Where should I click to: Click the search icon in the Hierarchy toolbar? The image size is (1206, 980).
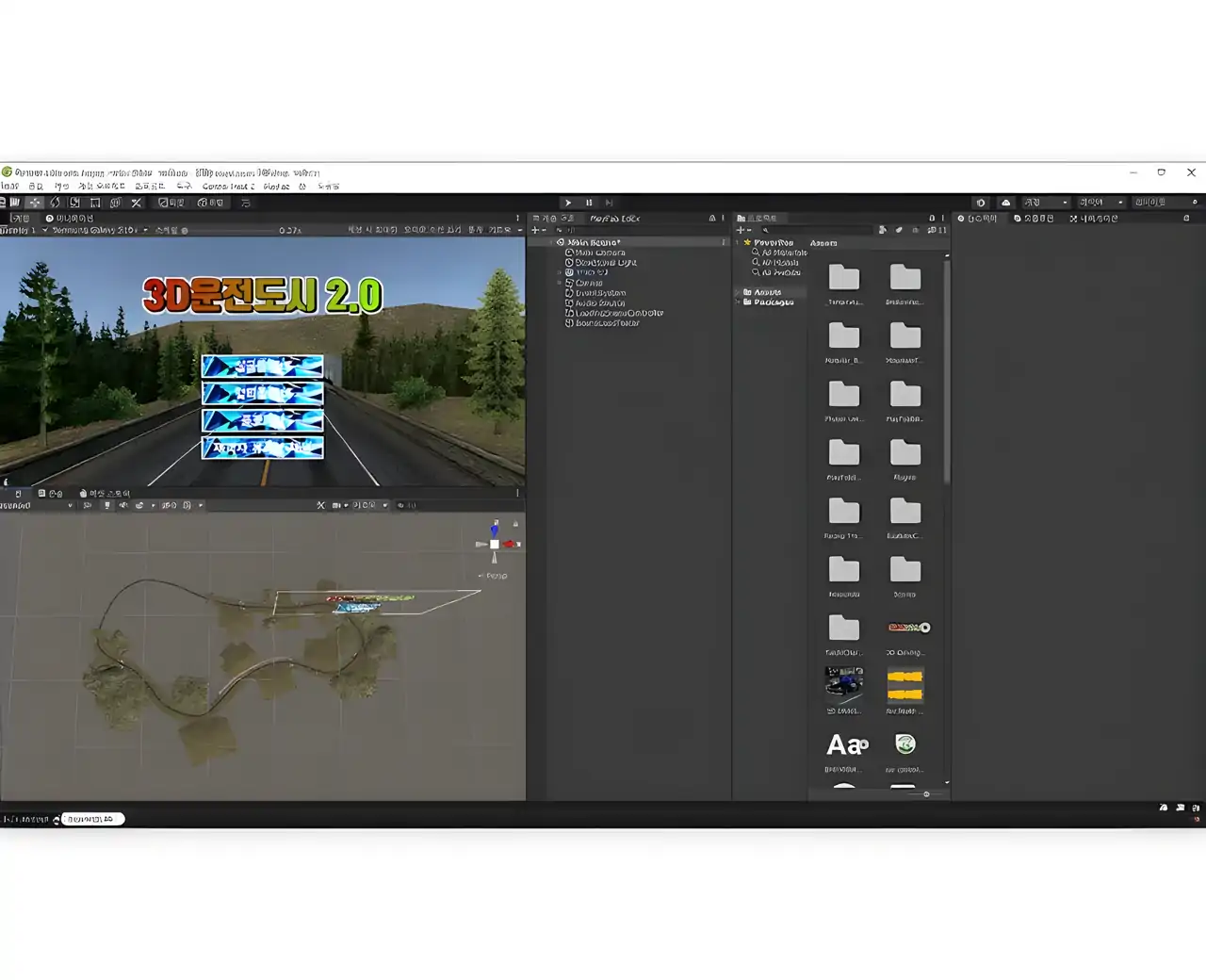[x=560, y=231]
